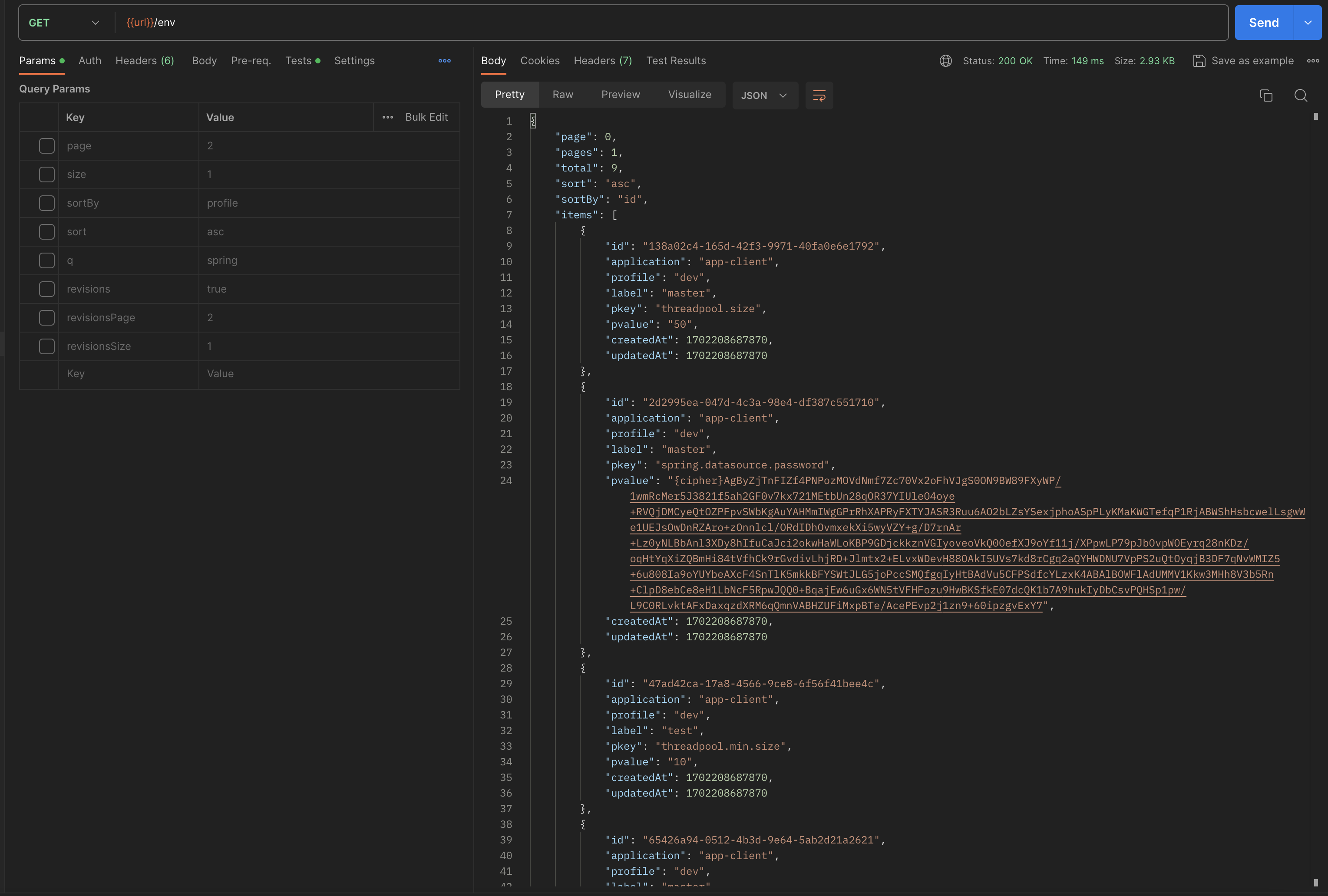
Task: Click the search response magnifier icon
Action: tap(1301, 96)
